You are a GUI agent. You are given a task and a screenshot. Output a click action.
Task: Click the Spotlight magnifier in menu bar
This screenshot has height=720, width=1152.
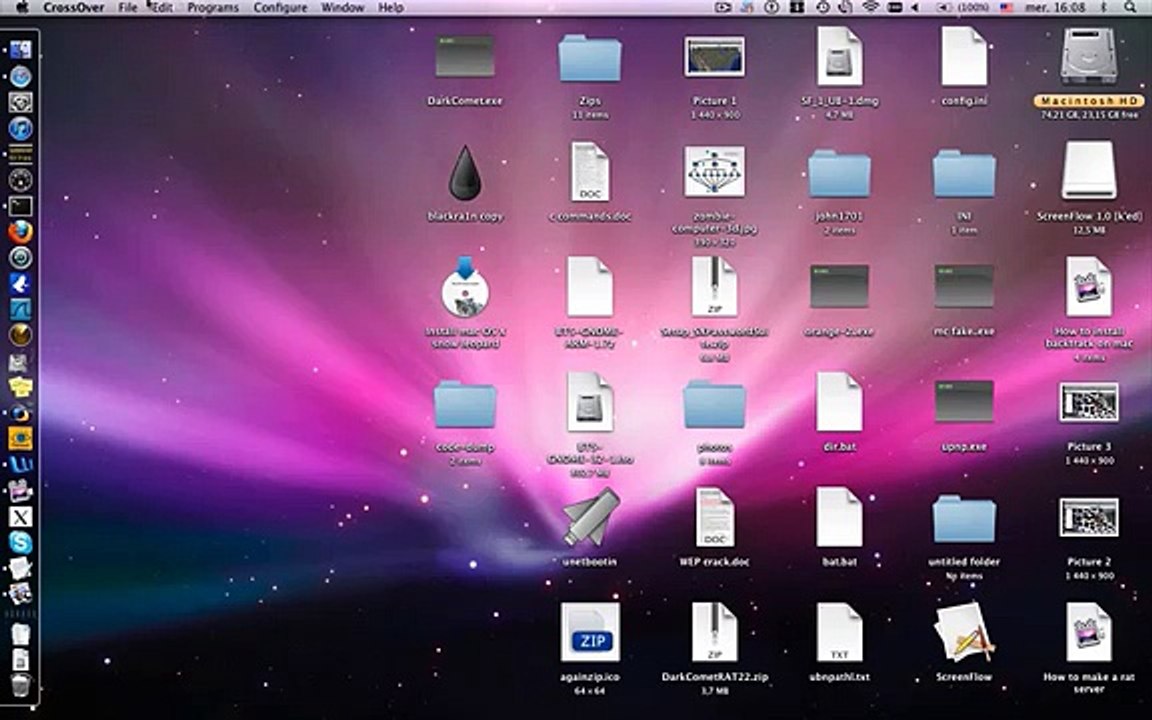pyautogui.click(x=1130, y=7)
